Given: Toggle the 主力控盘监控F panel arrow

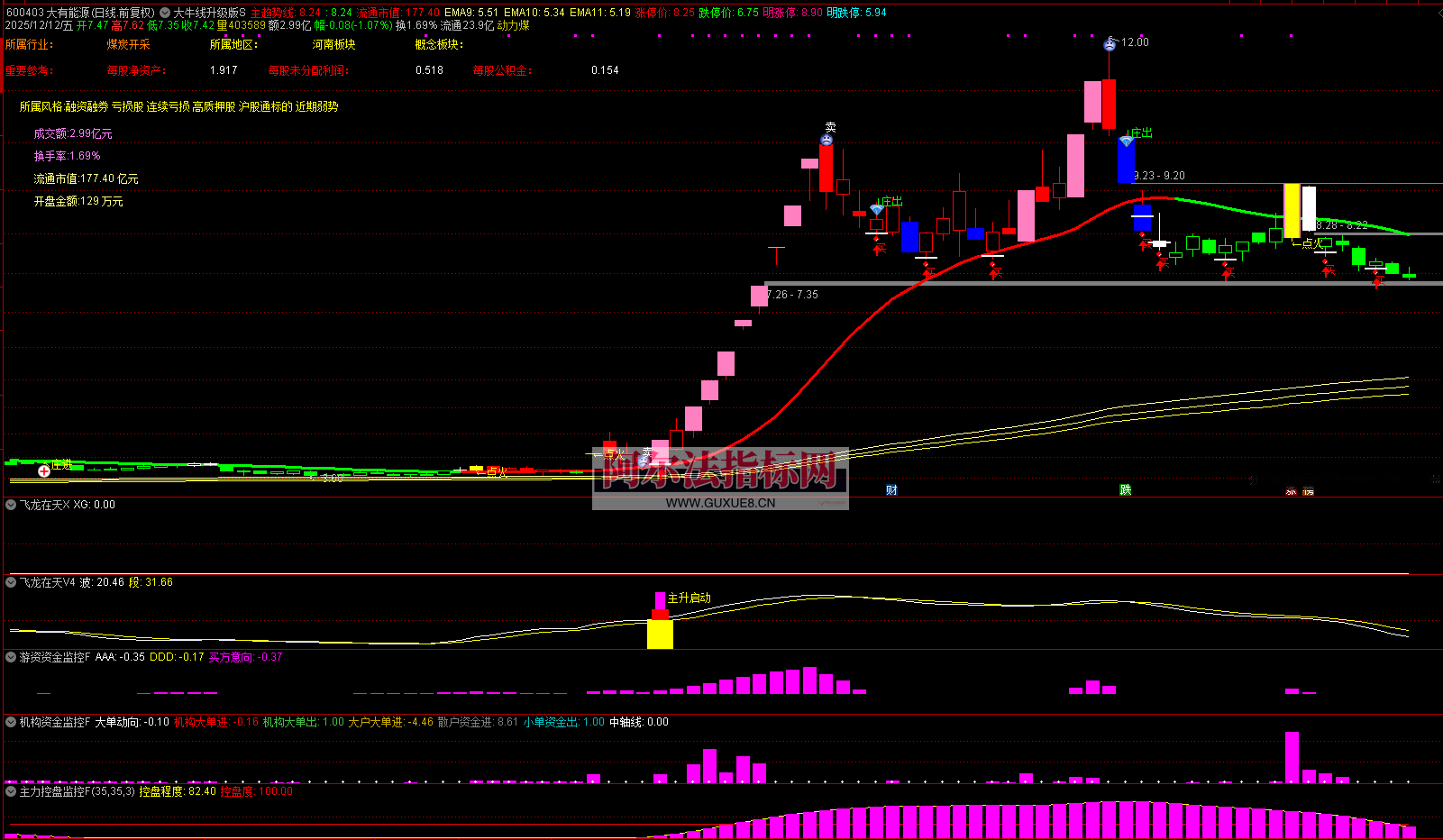Looking at the screenshot, I should [12, 792].
